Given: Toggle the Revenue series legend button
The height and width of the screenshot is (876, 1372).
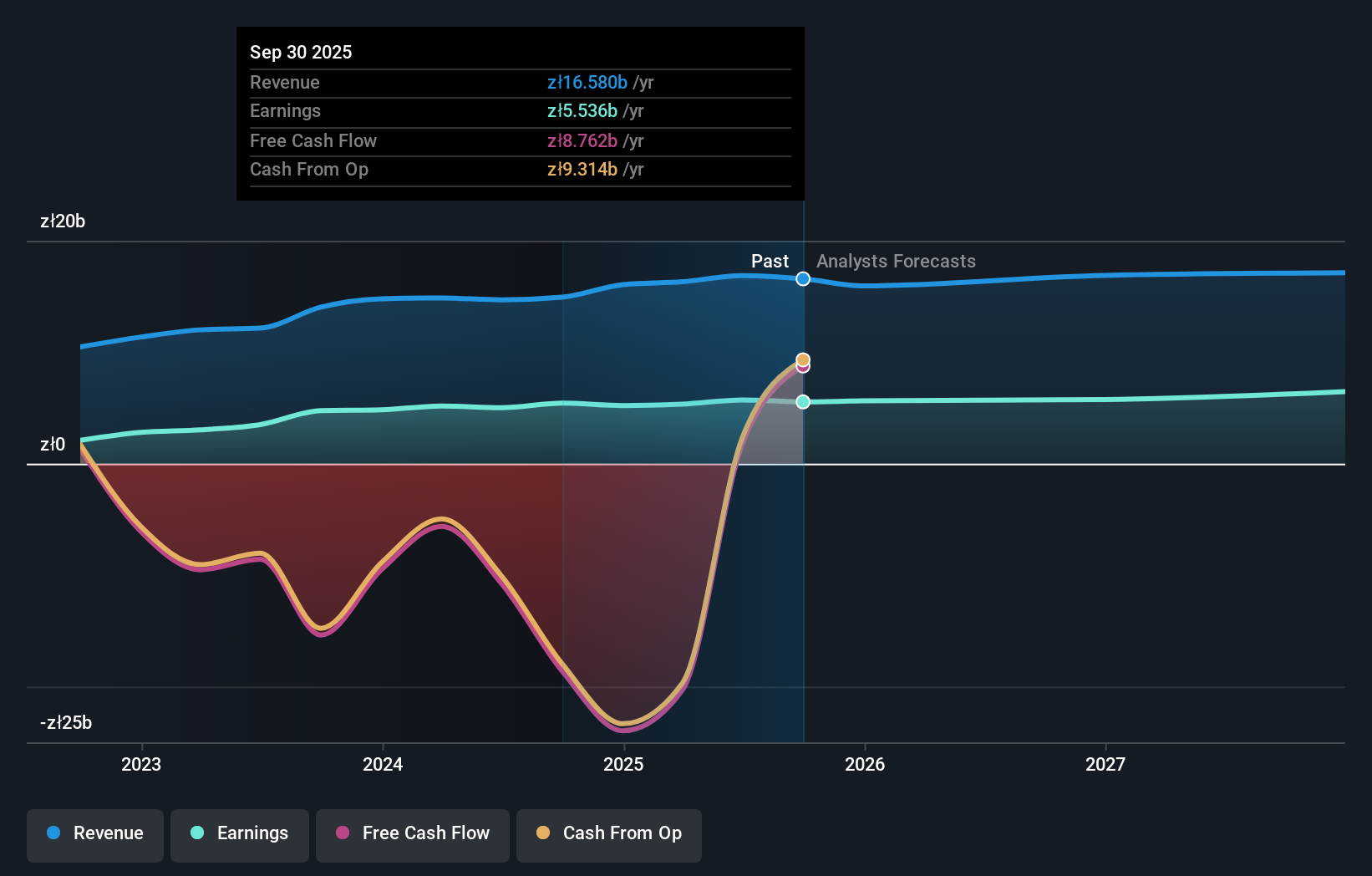Looking at the screenshot, I should tap(95, 834).
